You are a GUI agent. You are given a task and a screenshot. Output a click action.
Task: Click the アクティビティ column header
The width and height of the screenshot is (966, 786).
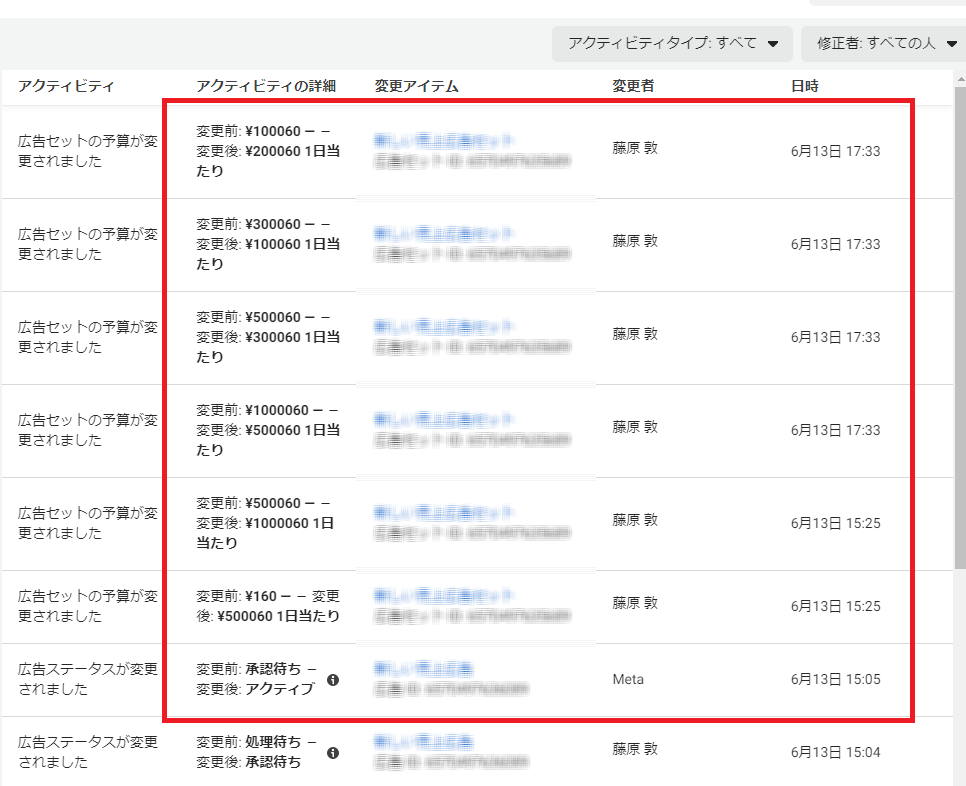[x=66, y=87]
